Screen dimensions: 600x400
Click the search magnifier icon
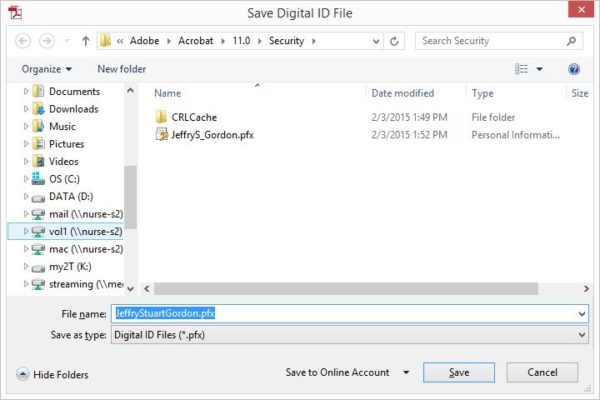(x=572, y=41)
